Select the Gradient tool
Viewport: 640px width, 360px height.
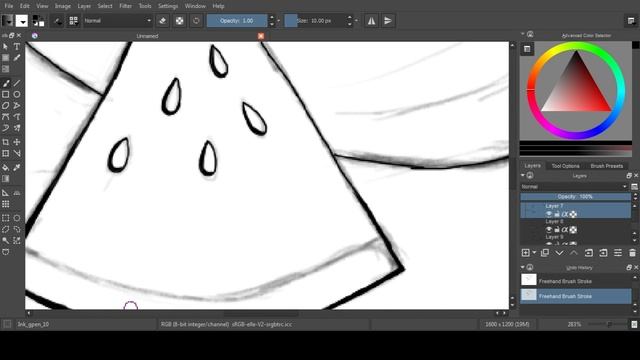click(6, 179)
